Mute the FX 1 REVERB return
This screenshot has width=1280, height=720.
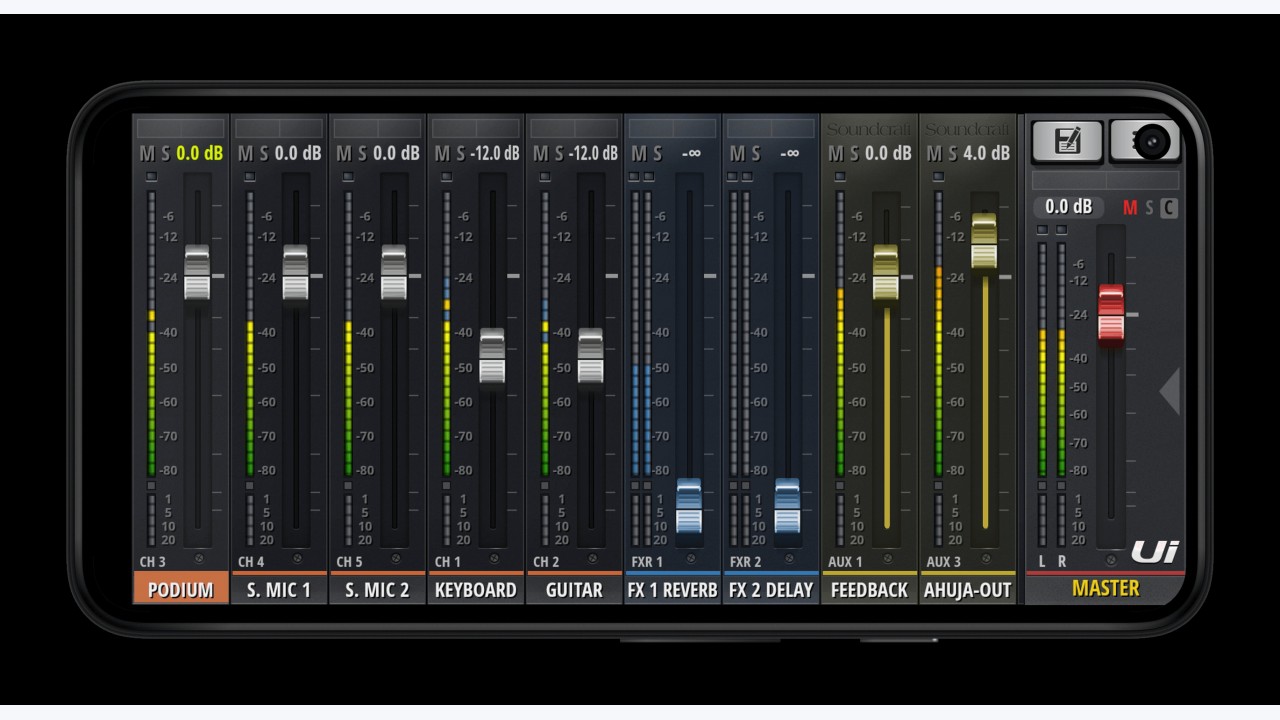638,154
